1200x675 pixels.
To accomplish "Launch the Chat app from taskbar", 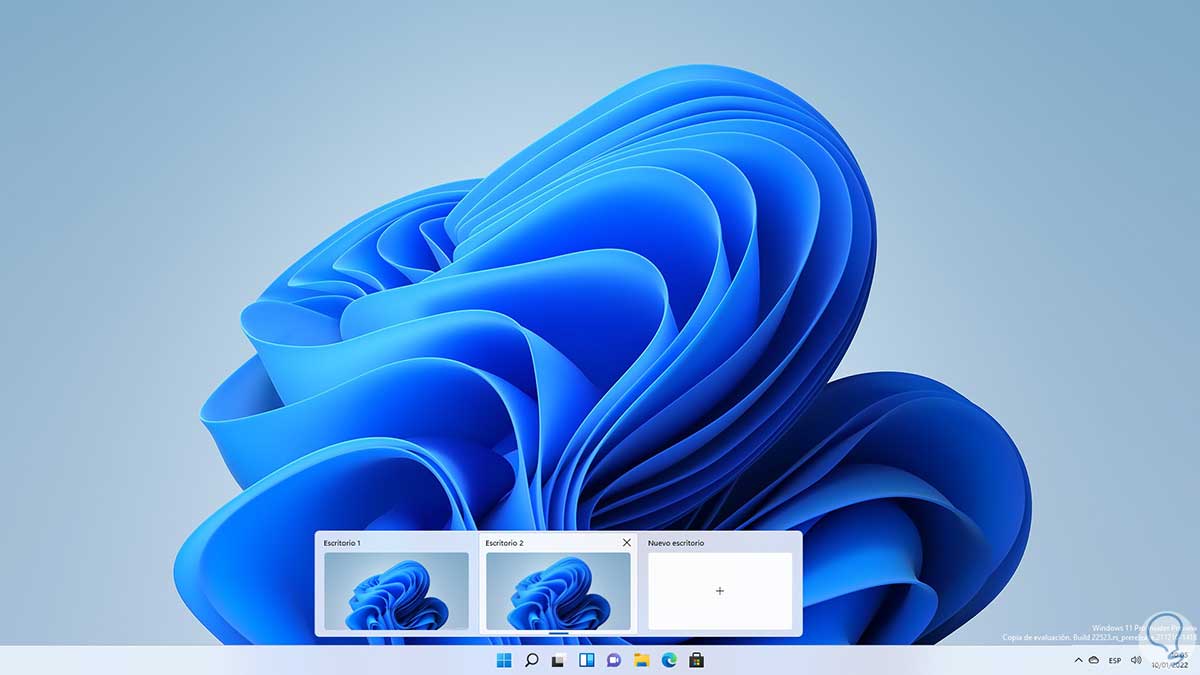I will (x=614, y=660).
